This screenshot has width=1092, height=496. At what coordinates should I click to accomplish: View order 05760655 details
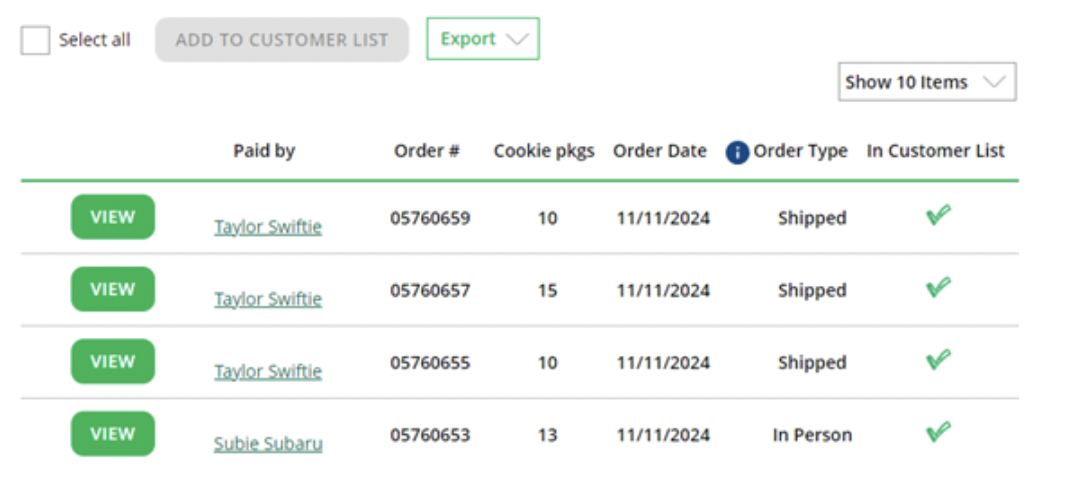pyautogui.click(x=113, y=362)
